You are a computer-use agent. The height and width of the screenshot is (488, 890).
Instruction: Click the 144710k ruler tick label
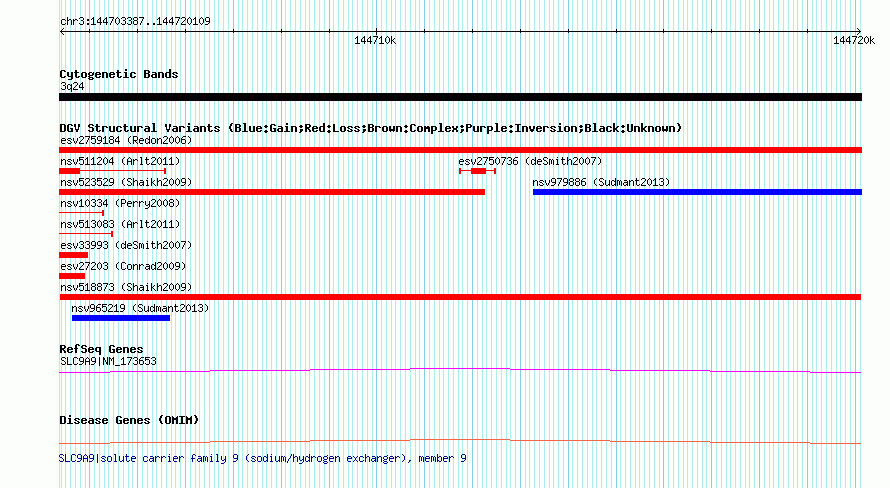coord(375,40)
